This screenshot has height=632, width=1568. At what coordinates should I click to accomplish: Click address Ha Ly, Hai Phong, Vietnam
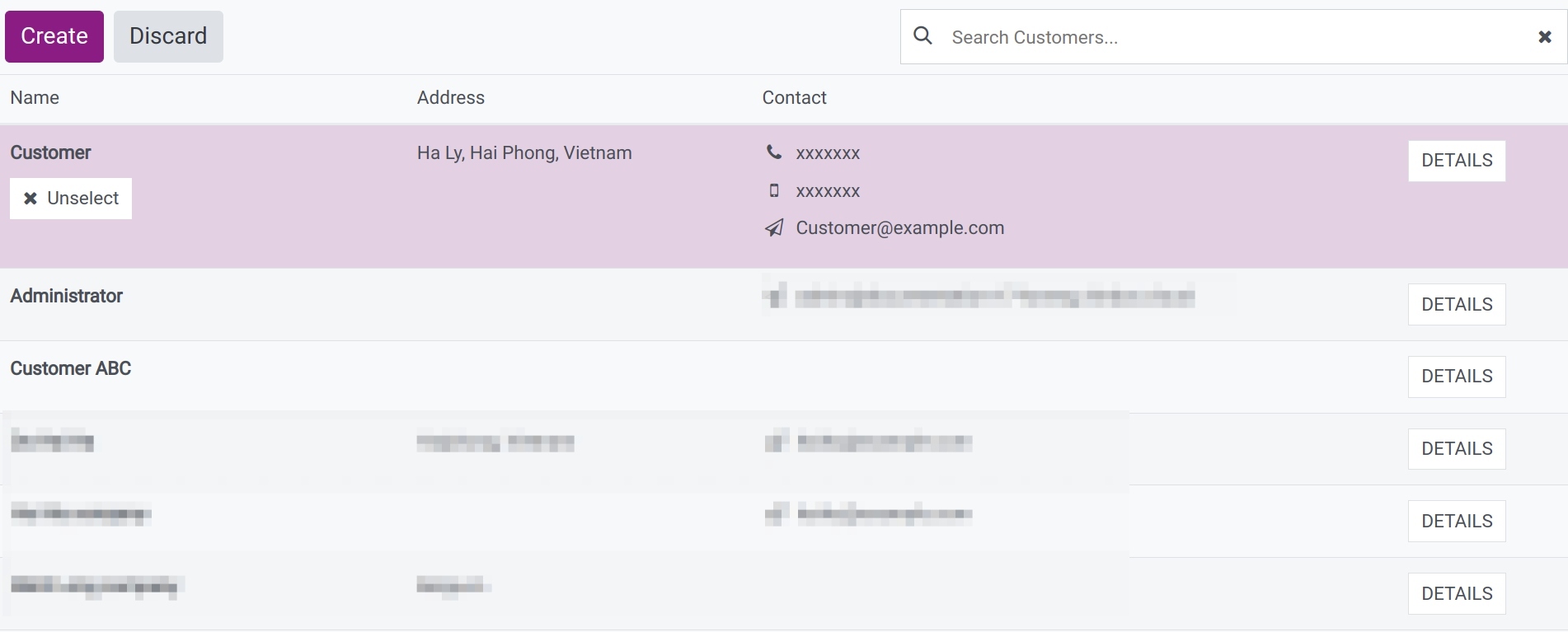tap(524, 153)
